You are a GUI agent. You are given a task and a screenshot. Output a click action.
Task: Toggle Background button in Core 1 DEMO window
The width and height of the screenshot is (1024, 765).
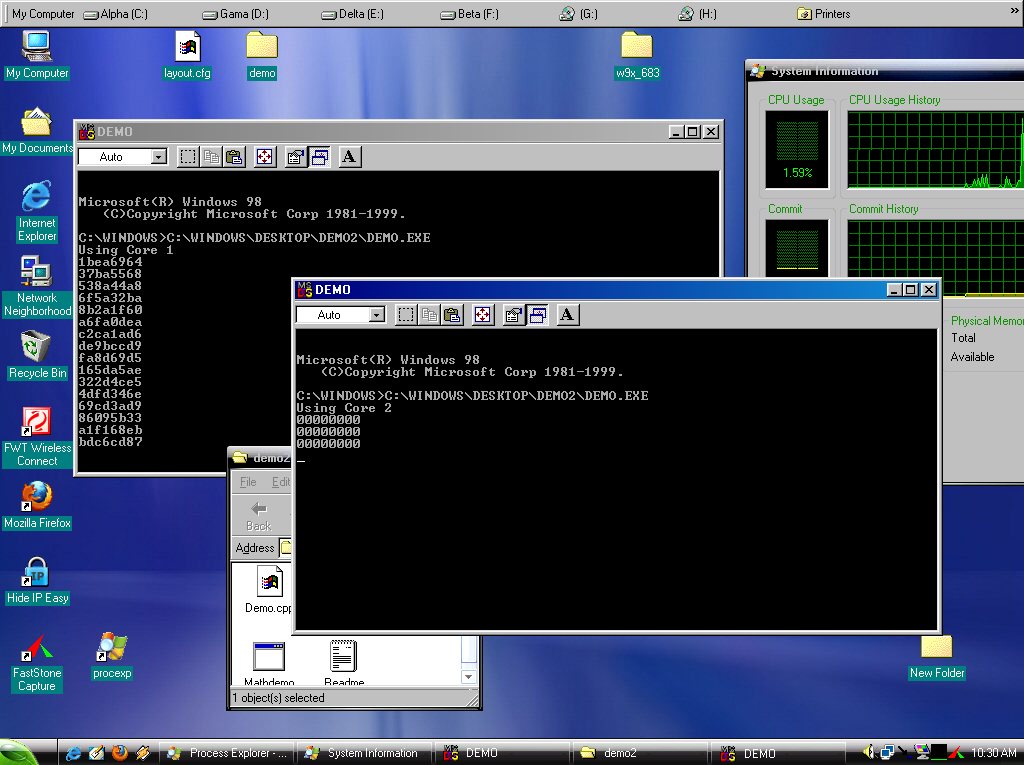(319, 157)
